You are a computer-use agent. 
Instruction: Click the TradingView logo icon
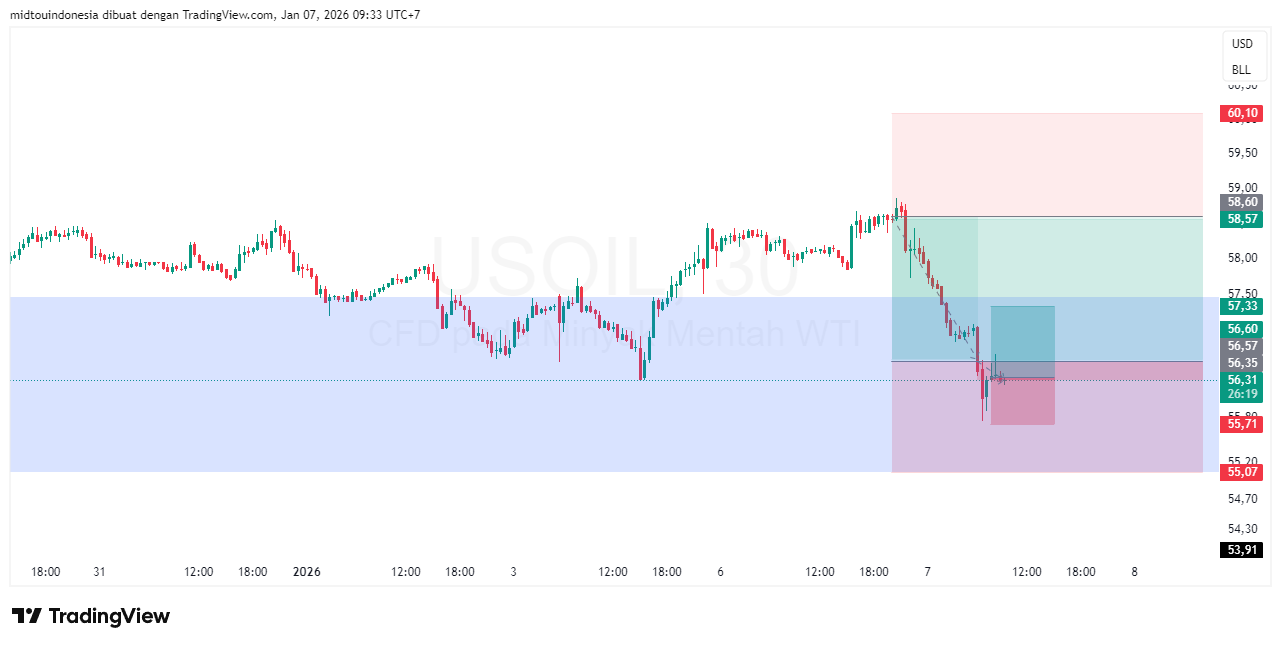(26, 616)
